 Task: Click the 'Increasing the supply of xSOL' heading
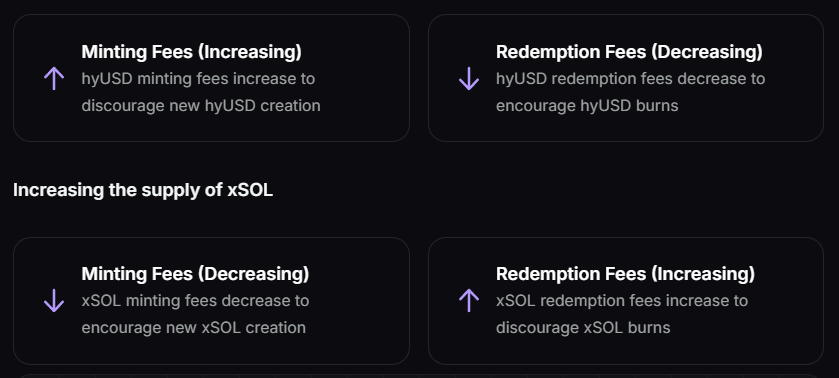pyautogui.click(x=143, y=190)
